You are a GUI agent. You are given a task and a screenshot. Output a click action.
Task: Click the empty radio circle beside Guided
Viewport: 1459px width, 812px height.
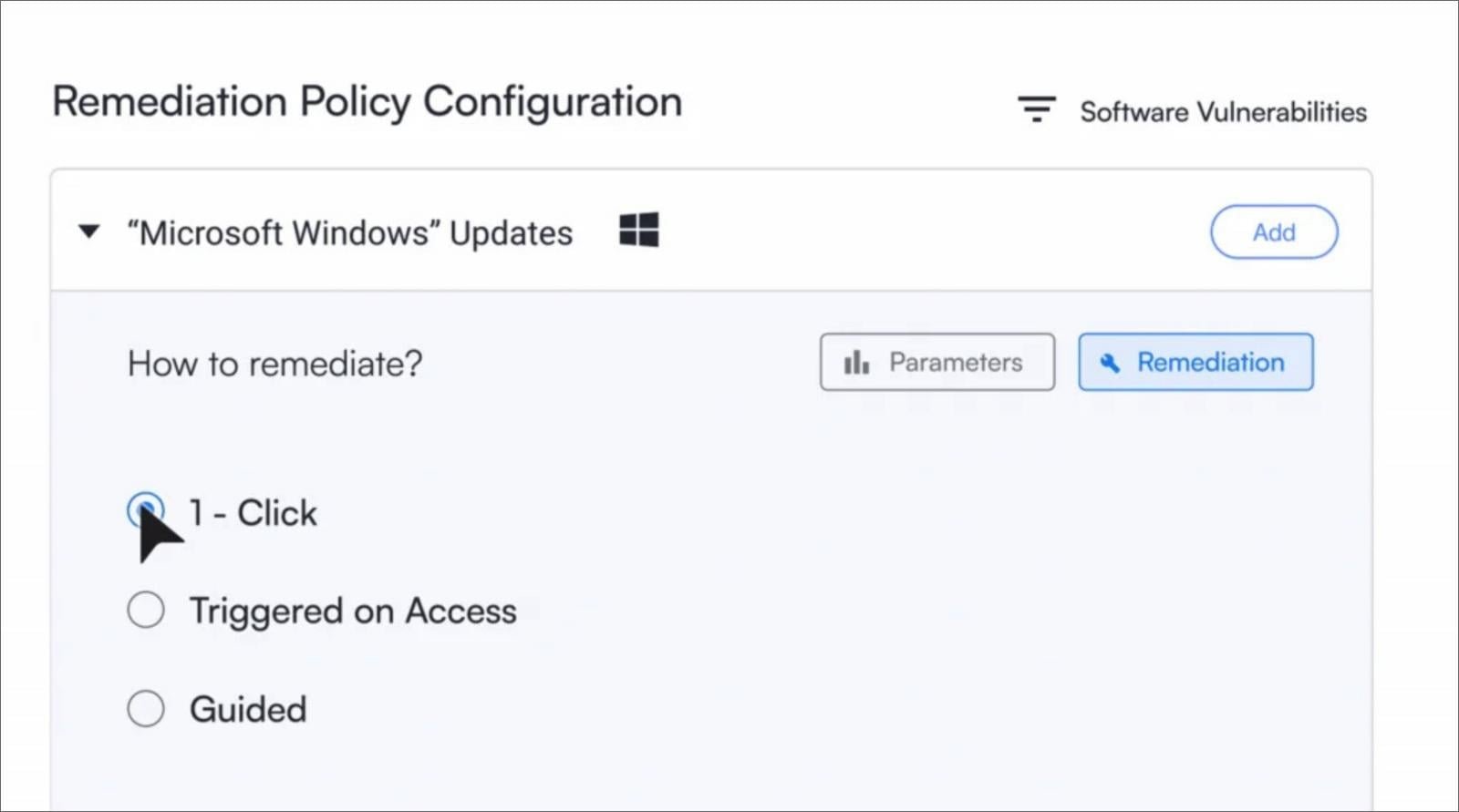click(x=146, y=708)
